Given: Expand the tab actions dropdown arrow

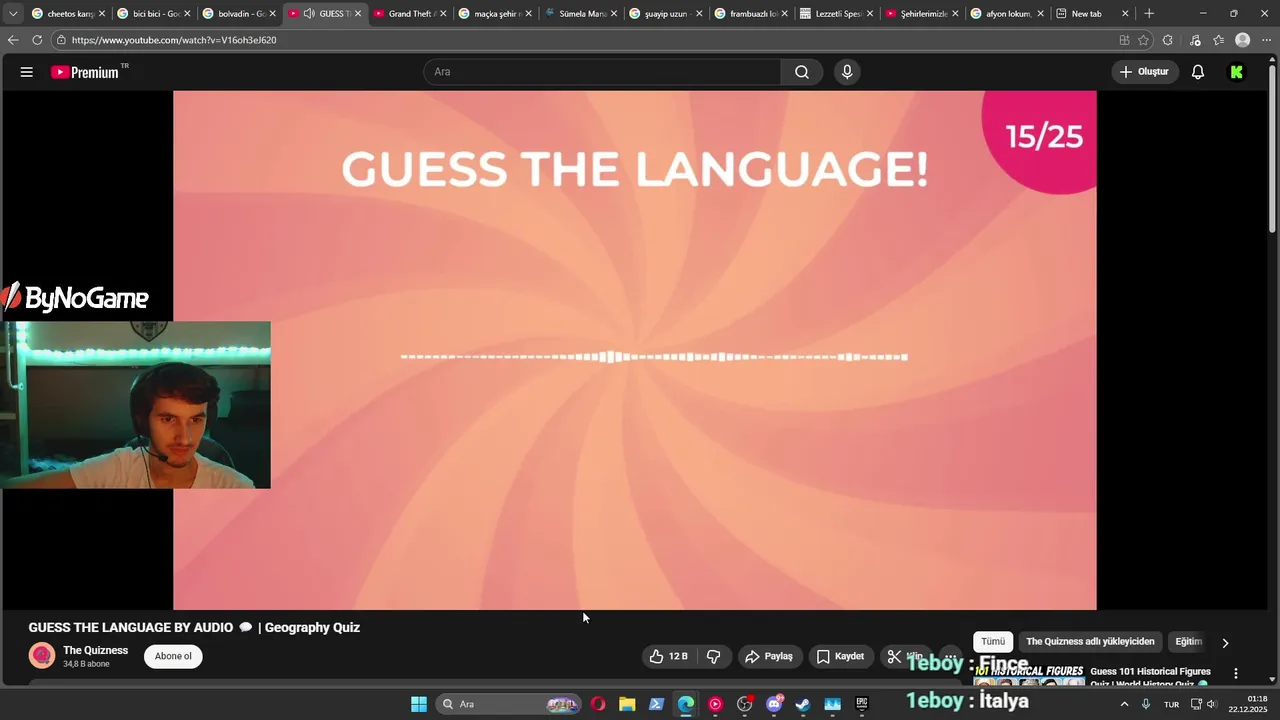Looking at the screenshot, I should pos(13,14).
